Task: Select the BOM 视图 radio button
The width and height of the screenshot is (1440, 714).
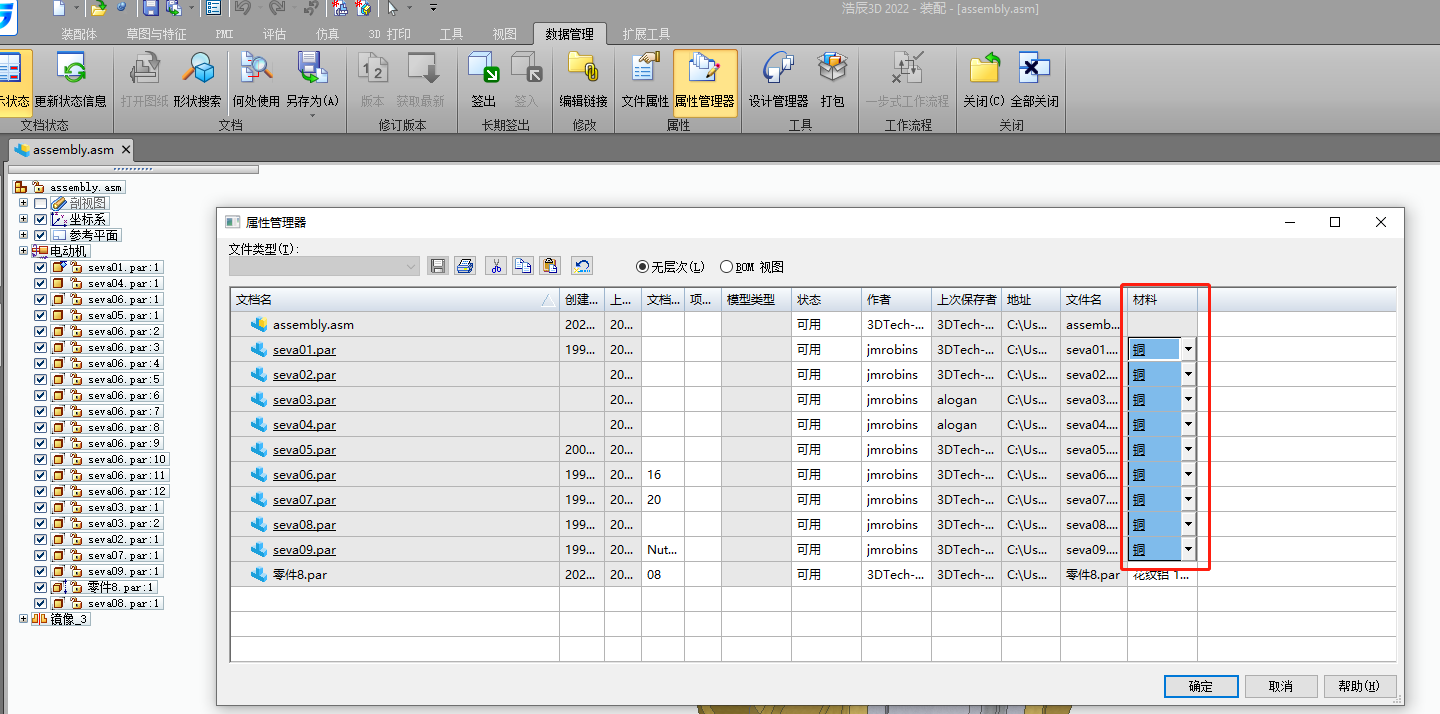Action: tap(726, 267)
